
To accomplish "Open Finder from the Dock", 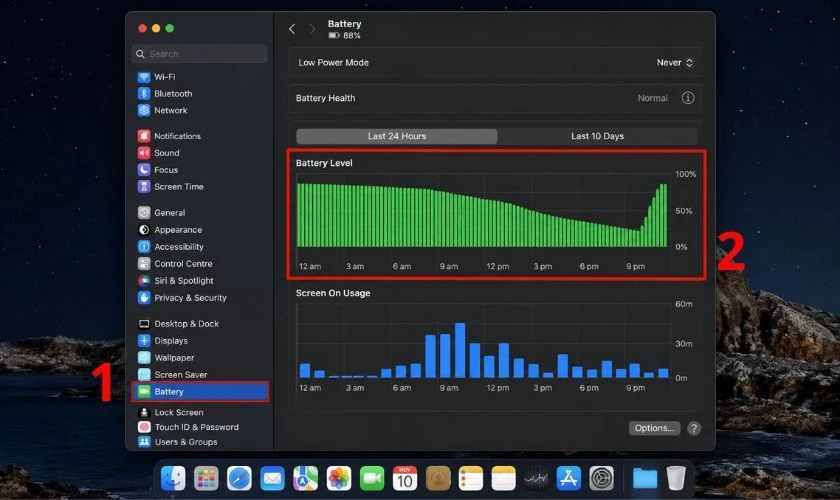I will [173, 478].
